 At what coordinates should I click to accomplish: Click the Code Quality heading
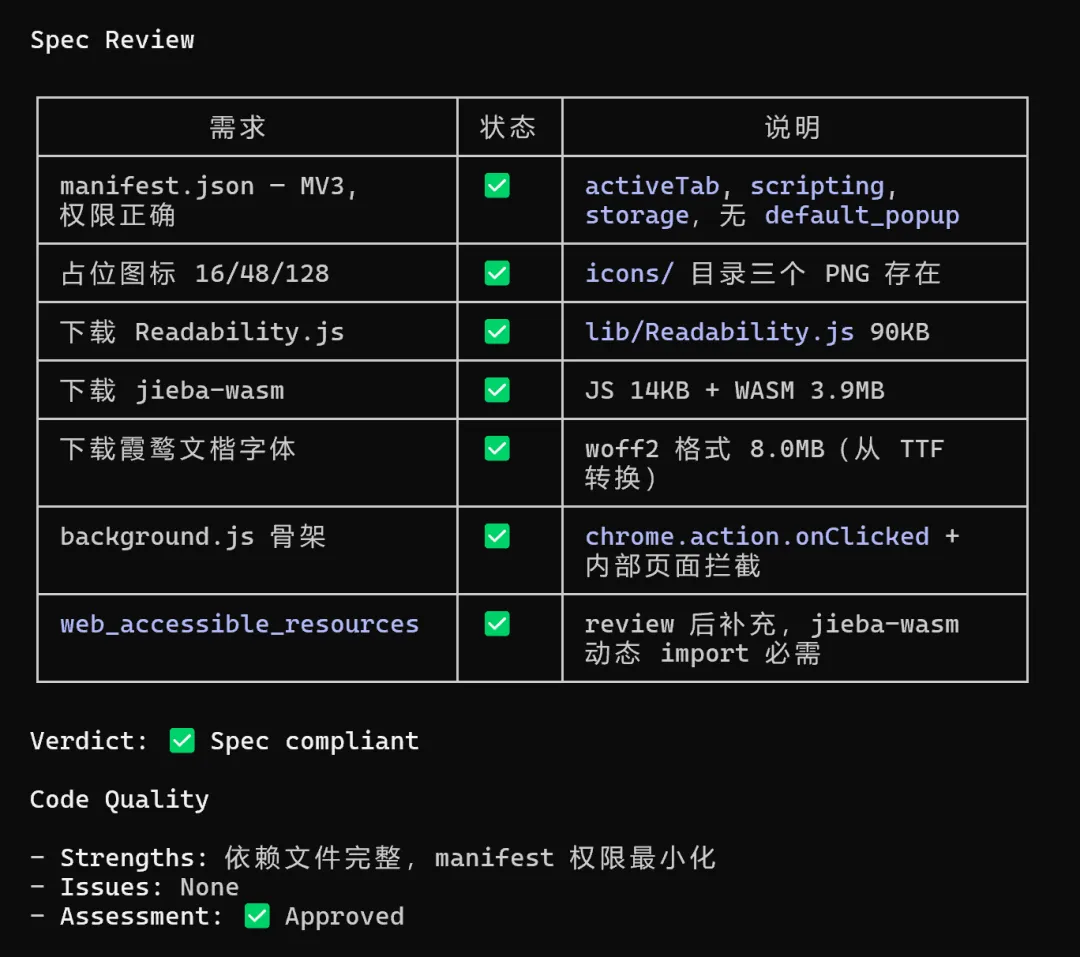[x=119, y=799]
